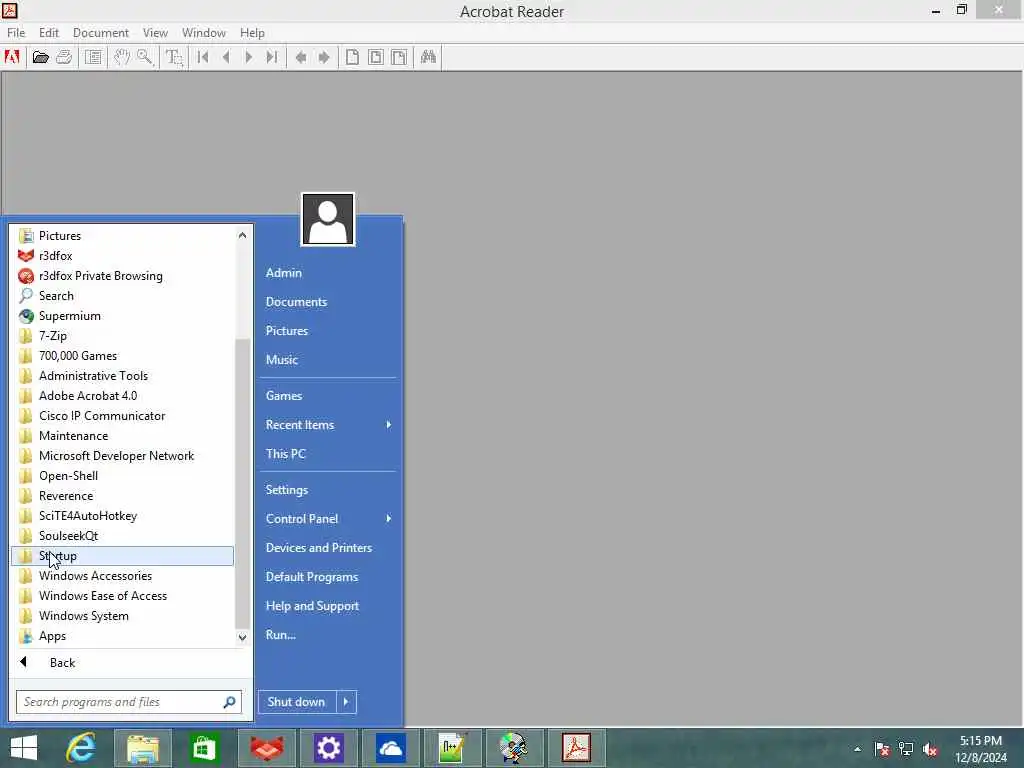
Task: Expand the Administrative Tools folder
Action: tap(123, 376)
